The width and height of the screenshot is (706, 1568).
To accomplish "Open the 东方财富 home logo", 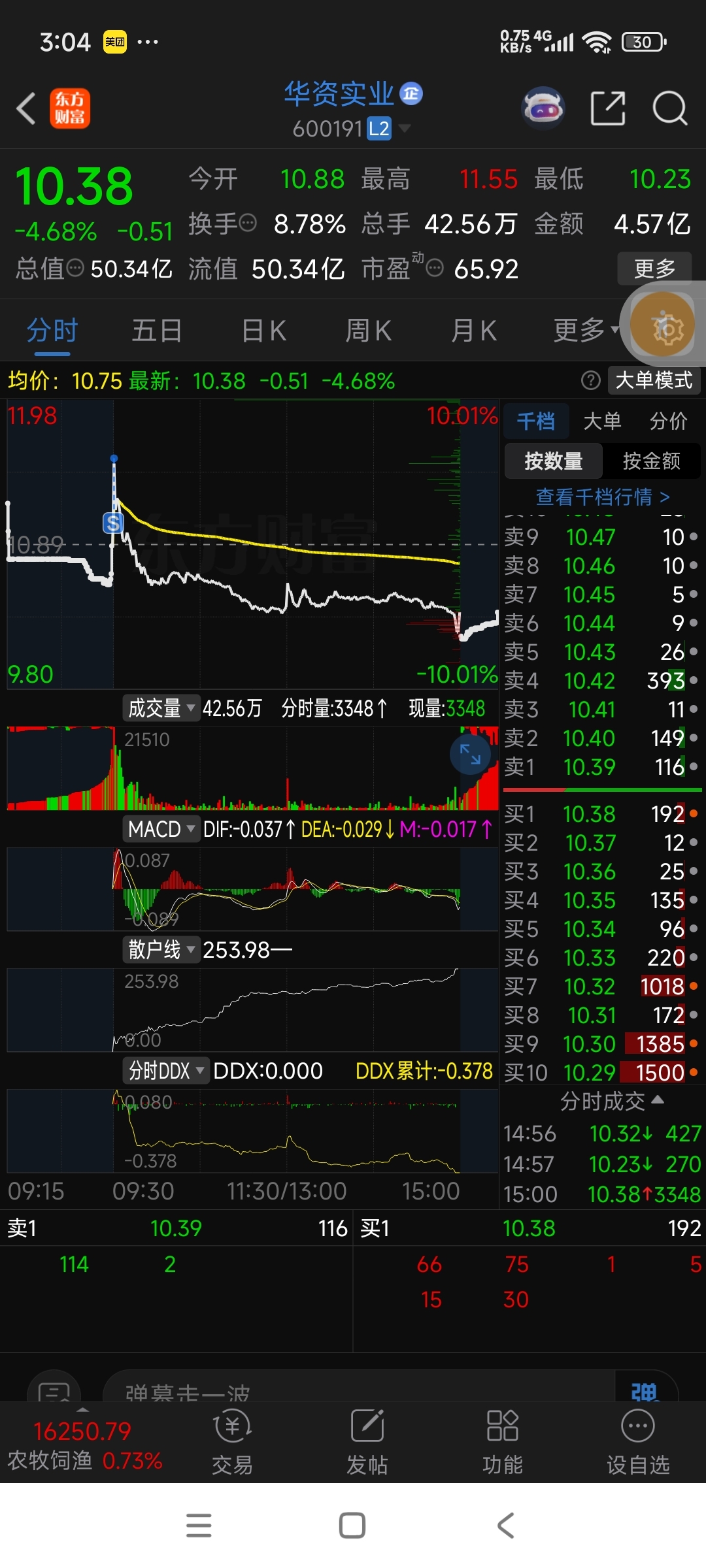I will 70,108.
